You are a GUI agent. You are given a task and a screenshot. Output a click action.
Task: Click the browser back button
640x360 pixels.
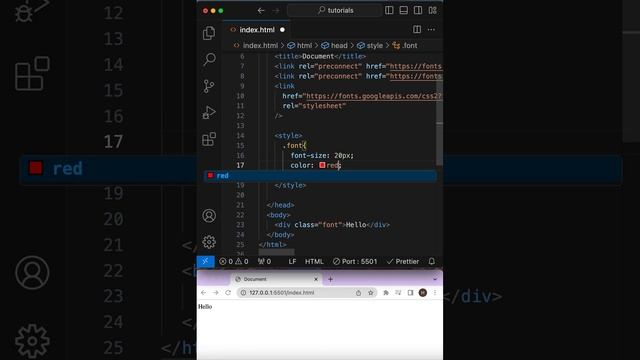point(203,293)
